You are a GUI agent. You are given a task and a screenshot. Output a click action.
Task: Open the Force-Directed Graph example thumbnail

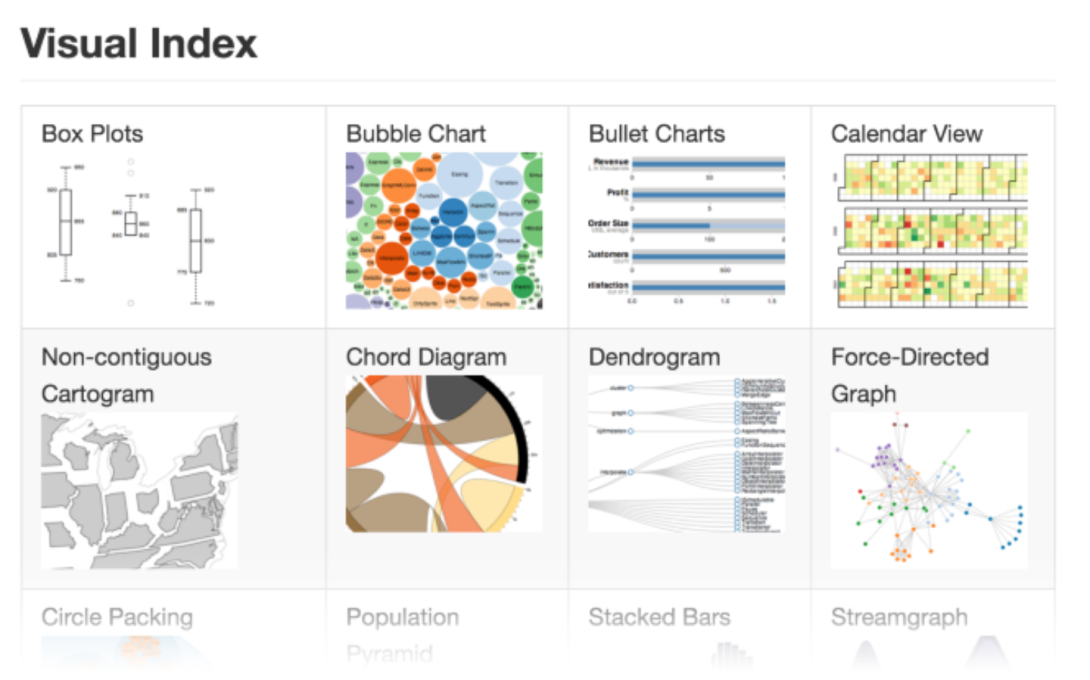(x=928, y=490)
